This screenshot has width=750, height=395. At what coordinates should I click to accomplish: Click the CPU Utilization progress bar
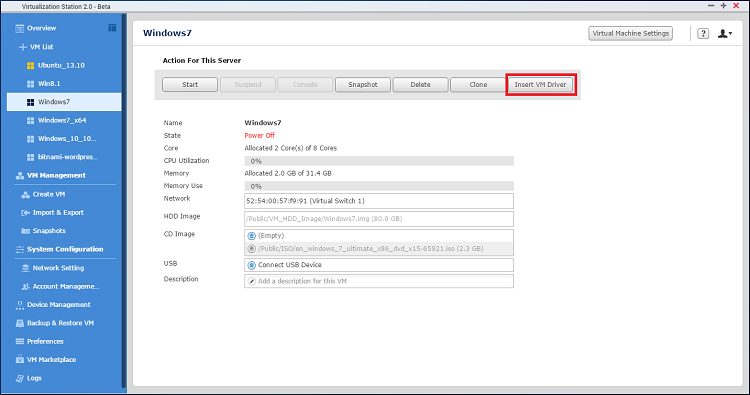point(379,161)
